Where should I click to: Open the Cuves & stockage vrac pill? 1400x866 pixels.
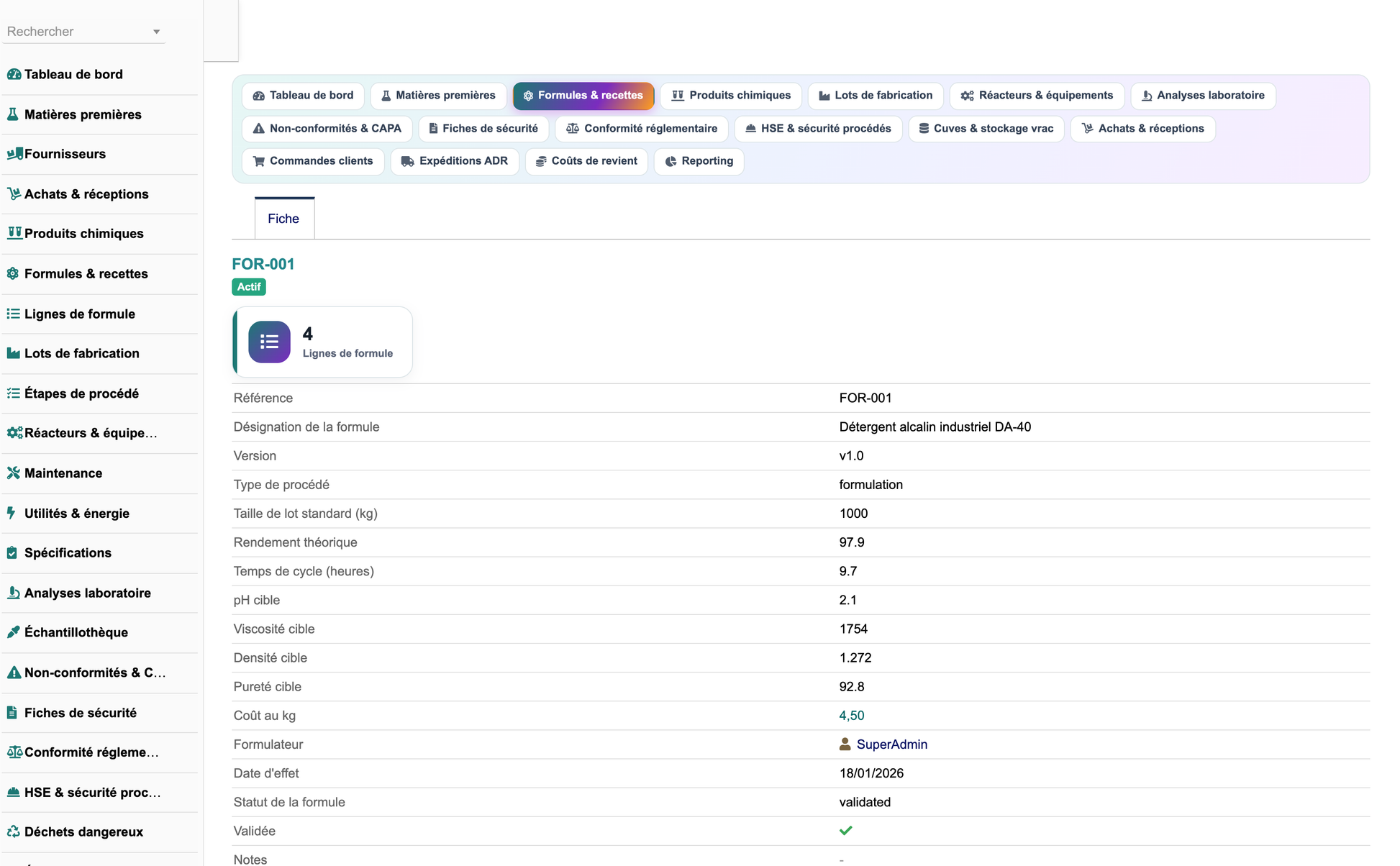point(986,129)
